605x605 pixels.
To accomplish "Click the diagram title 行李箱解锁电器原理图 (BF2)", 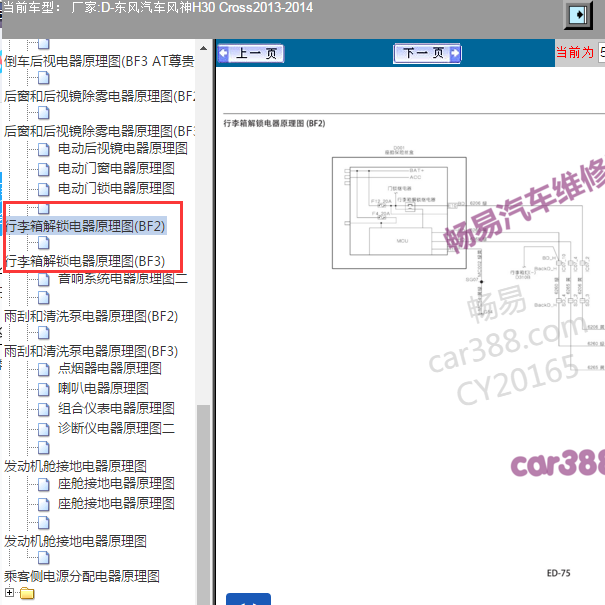I will coord(274,123).
